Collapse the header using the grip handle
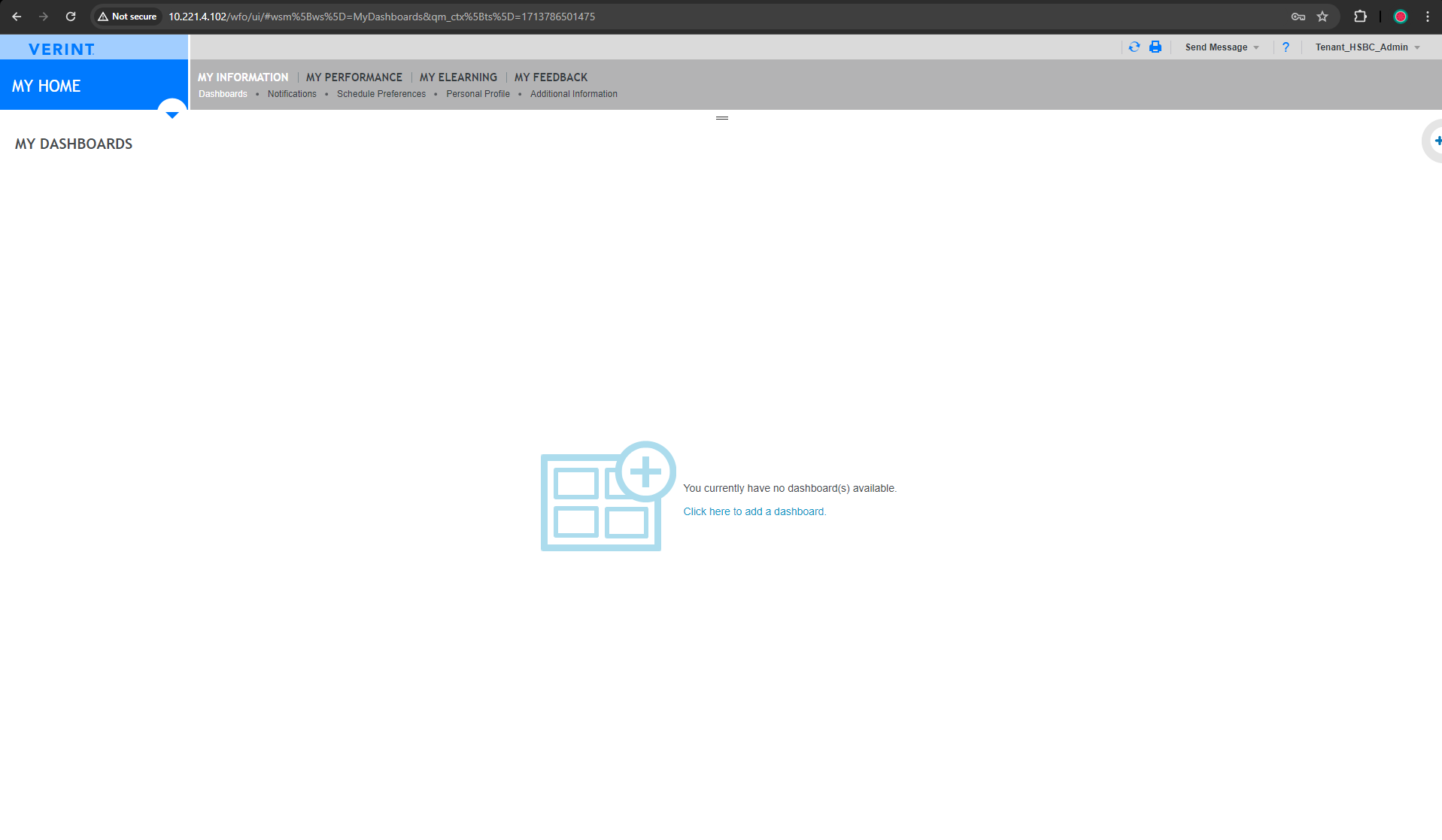 [x=722, y=118]
